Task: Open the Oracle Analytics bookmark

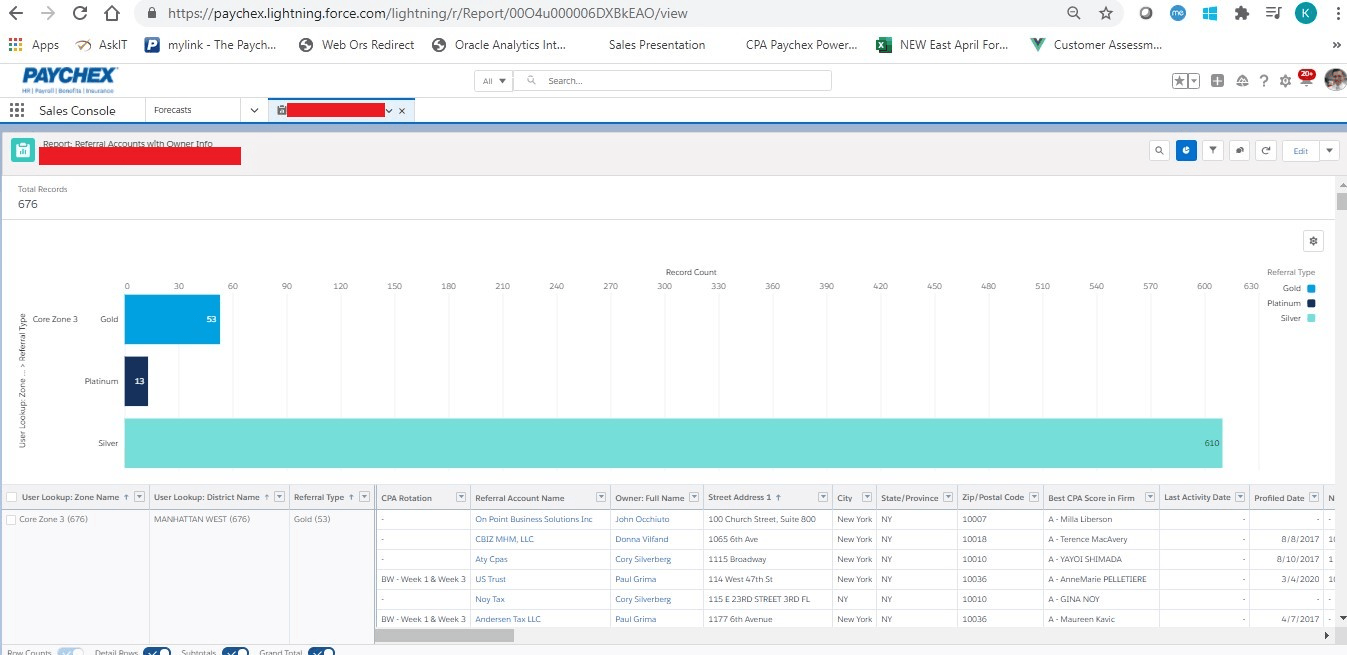Action: pyautogui.click(x=499, y=45)
